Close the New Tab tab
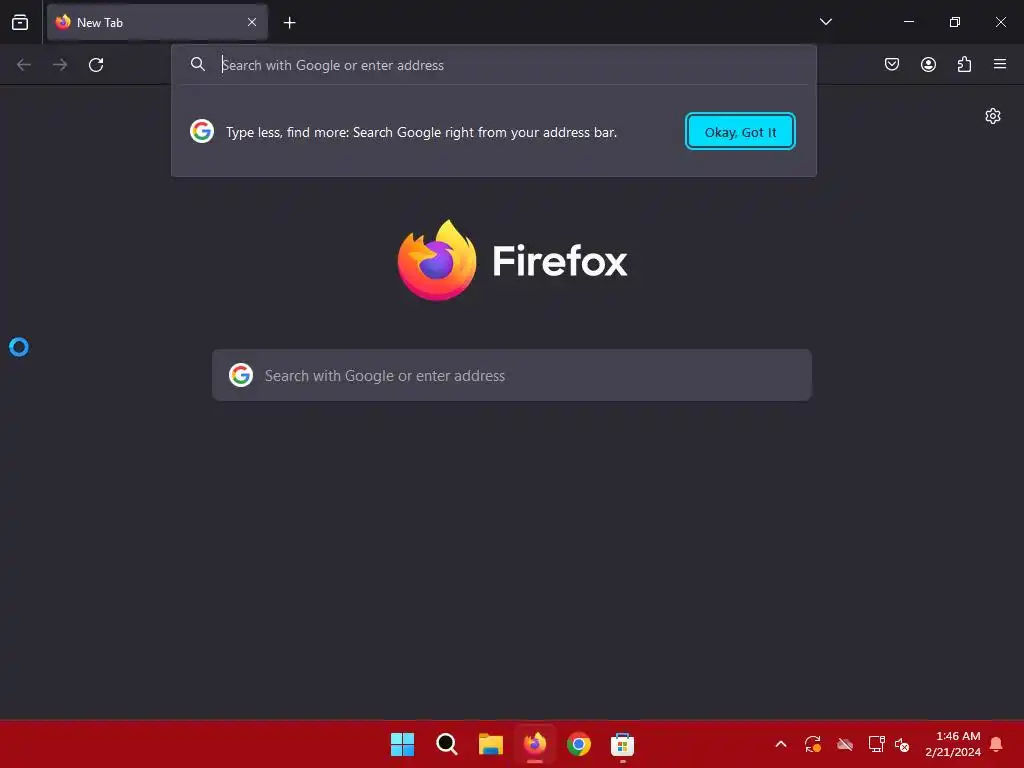The height and width of the screenshot is (768, 1024). coord(251,22)
